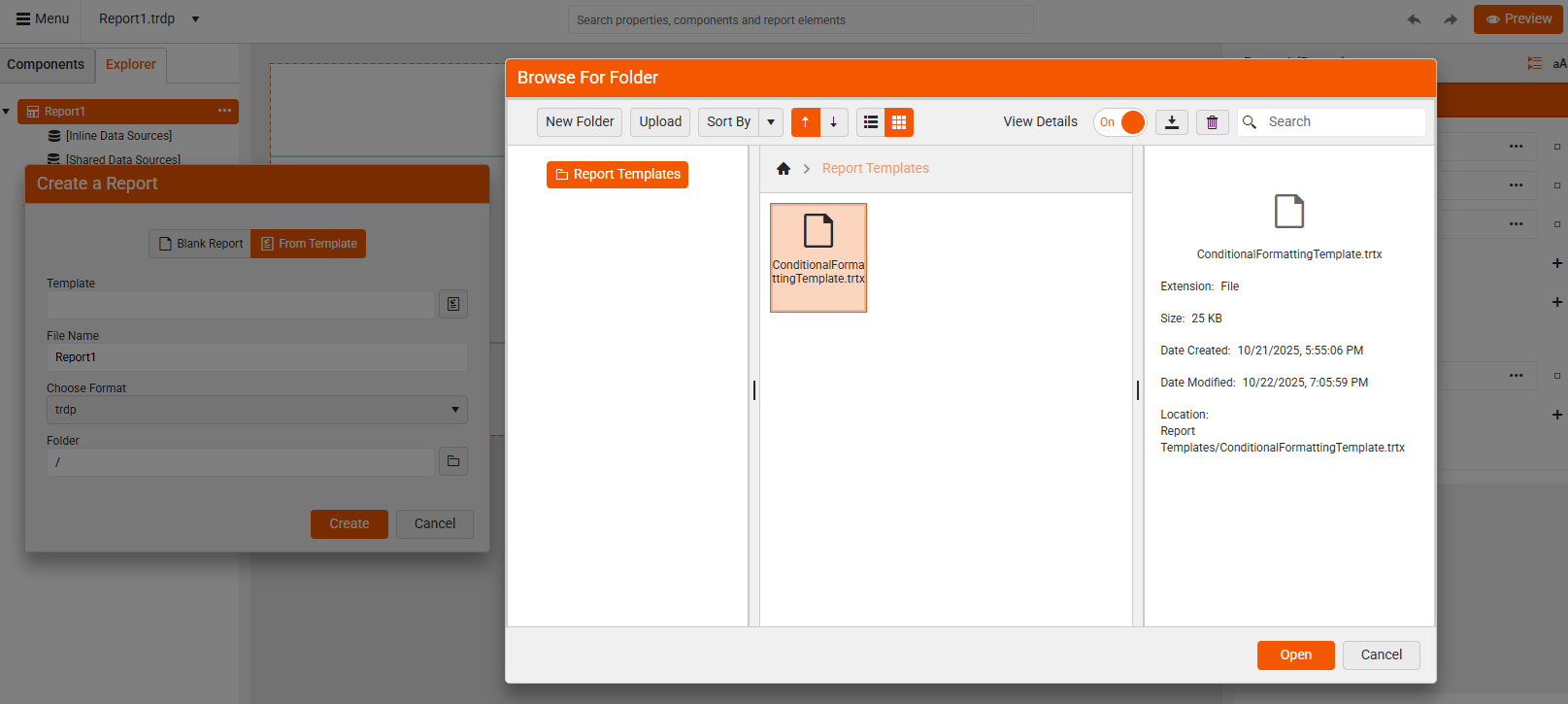Go to home folder in breadcrumb

tap(784, 169)
